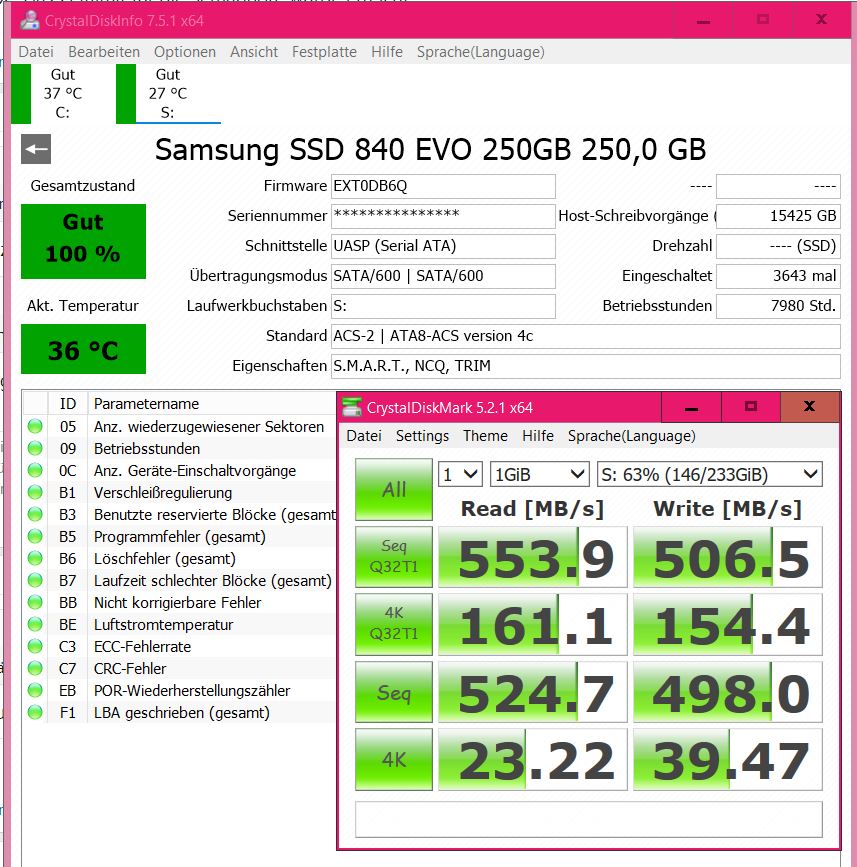Click the masked Seriennummer field
Image resolution: width=857 pixels, height=867 pixels.
tap(443, 216)
